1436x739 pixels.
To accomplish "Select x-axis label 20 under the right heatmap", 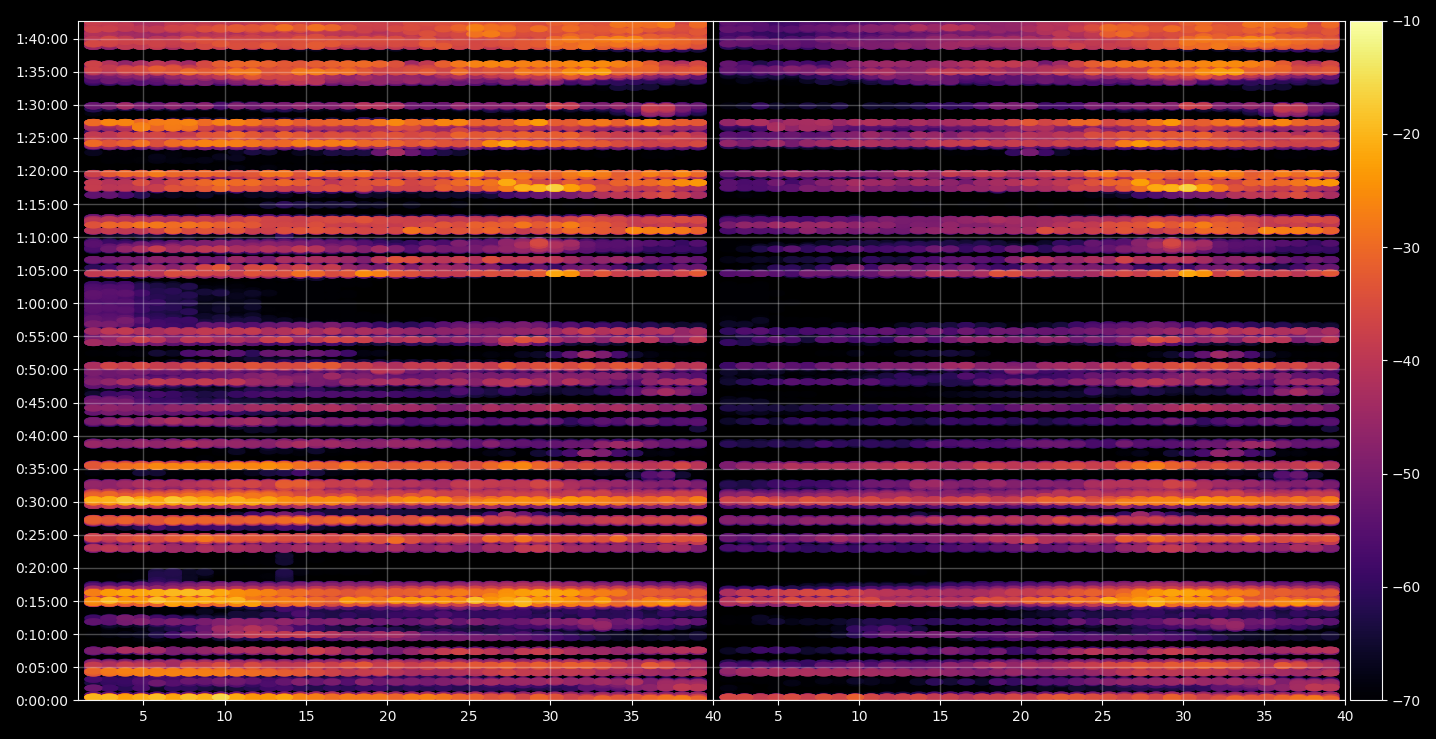I will (1021, 716).
